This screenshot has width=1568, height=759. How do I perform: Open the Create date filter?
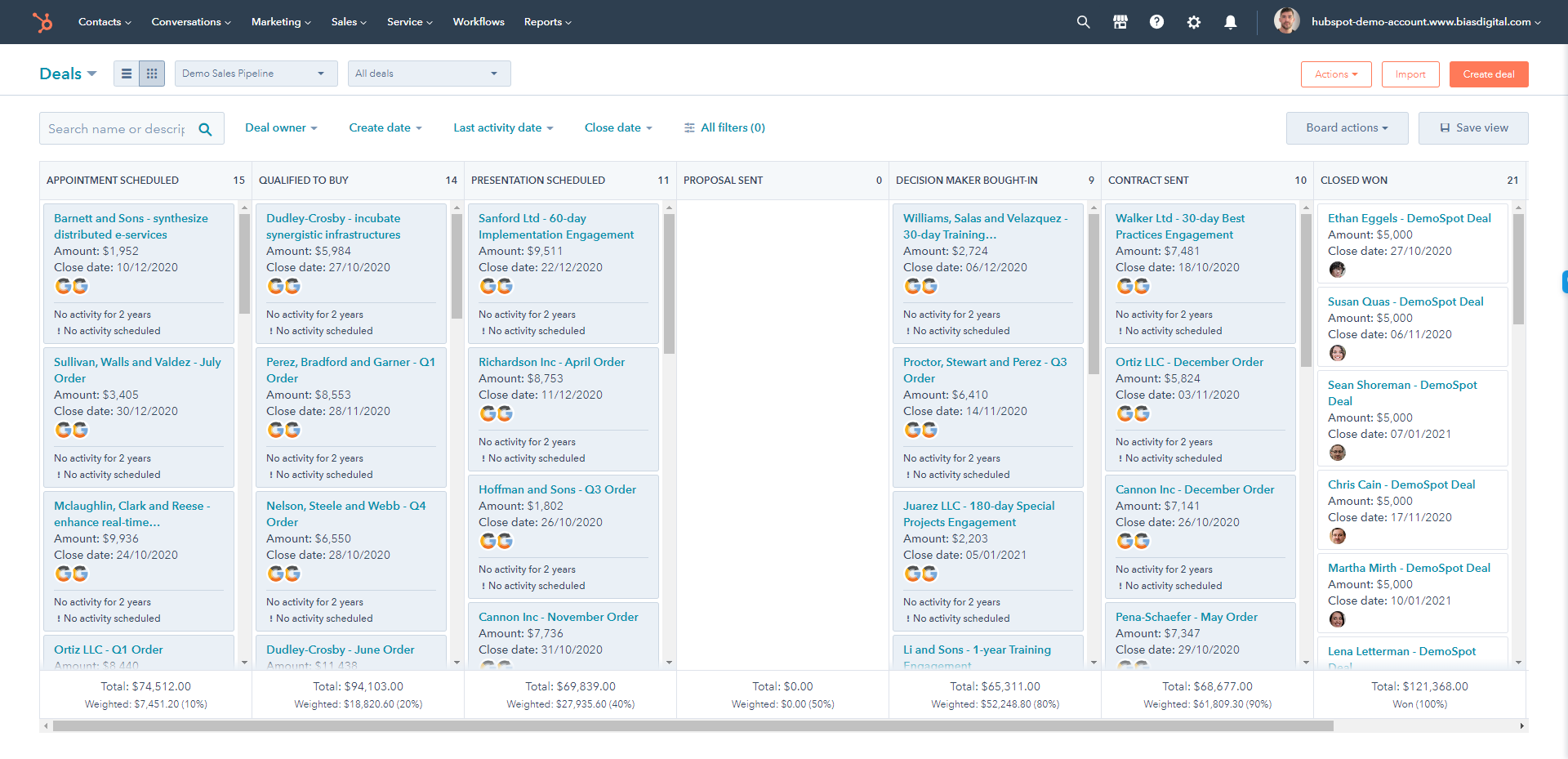(x=385, y=127)
